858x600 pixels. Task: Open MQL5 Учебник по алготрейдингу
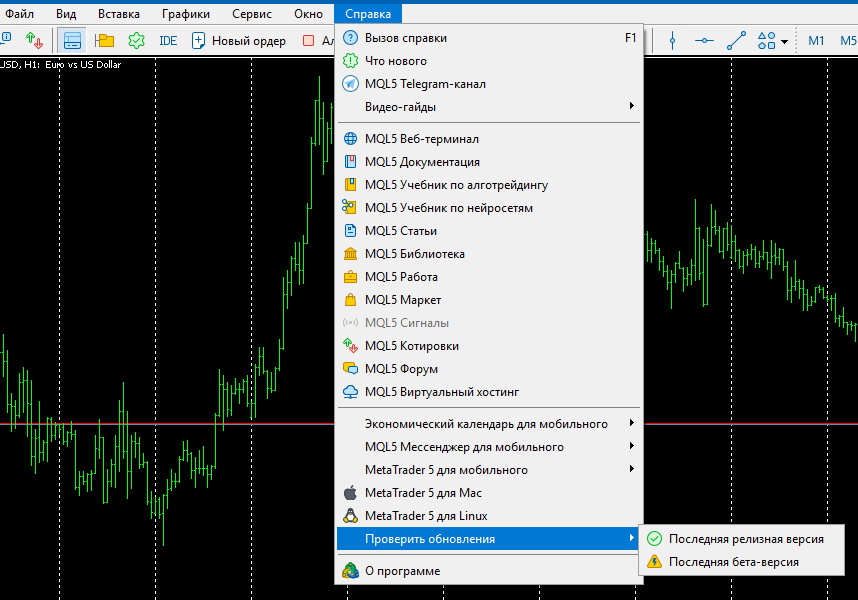pos(488,185)
